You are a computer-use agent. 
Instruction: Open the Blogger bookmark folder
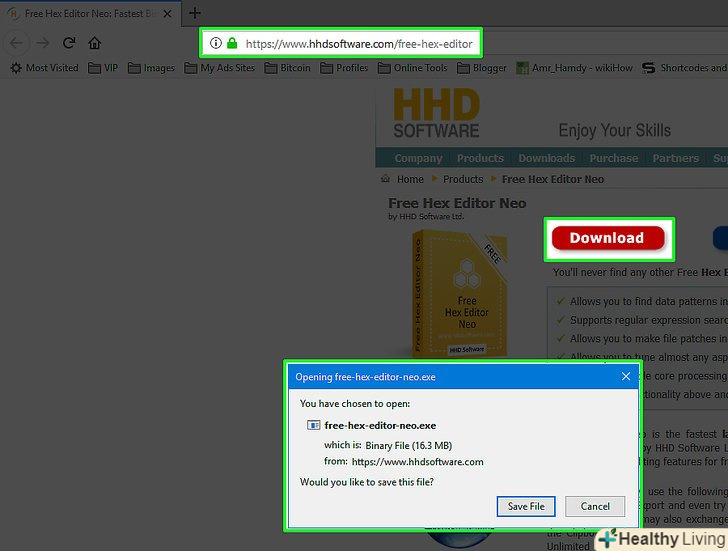(x=482, y=68)
